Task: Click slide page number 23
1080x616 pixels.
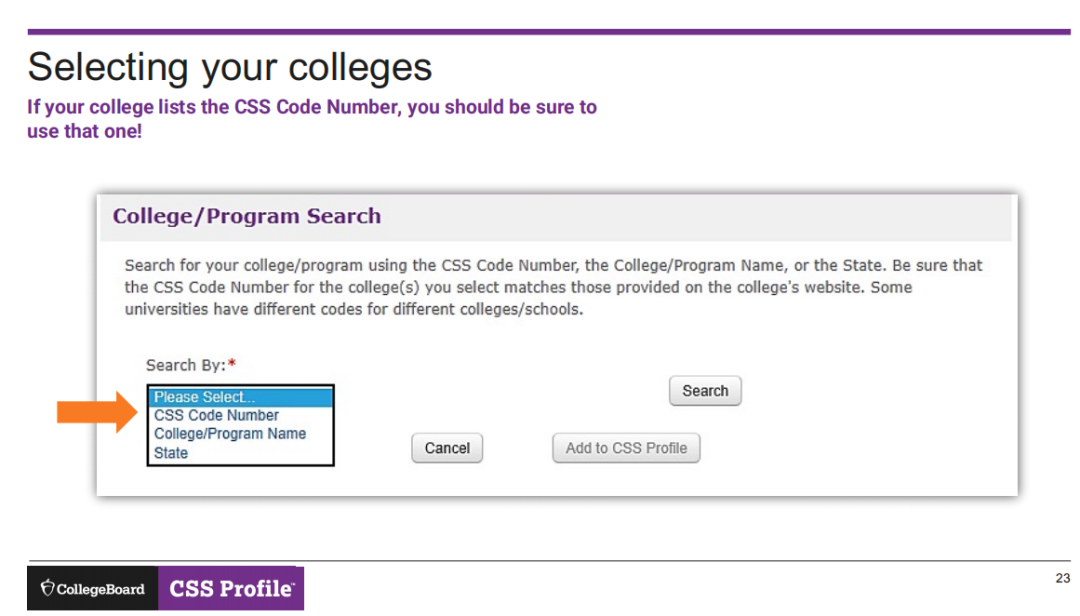Action: click(x=1062, y=579)
